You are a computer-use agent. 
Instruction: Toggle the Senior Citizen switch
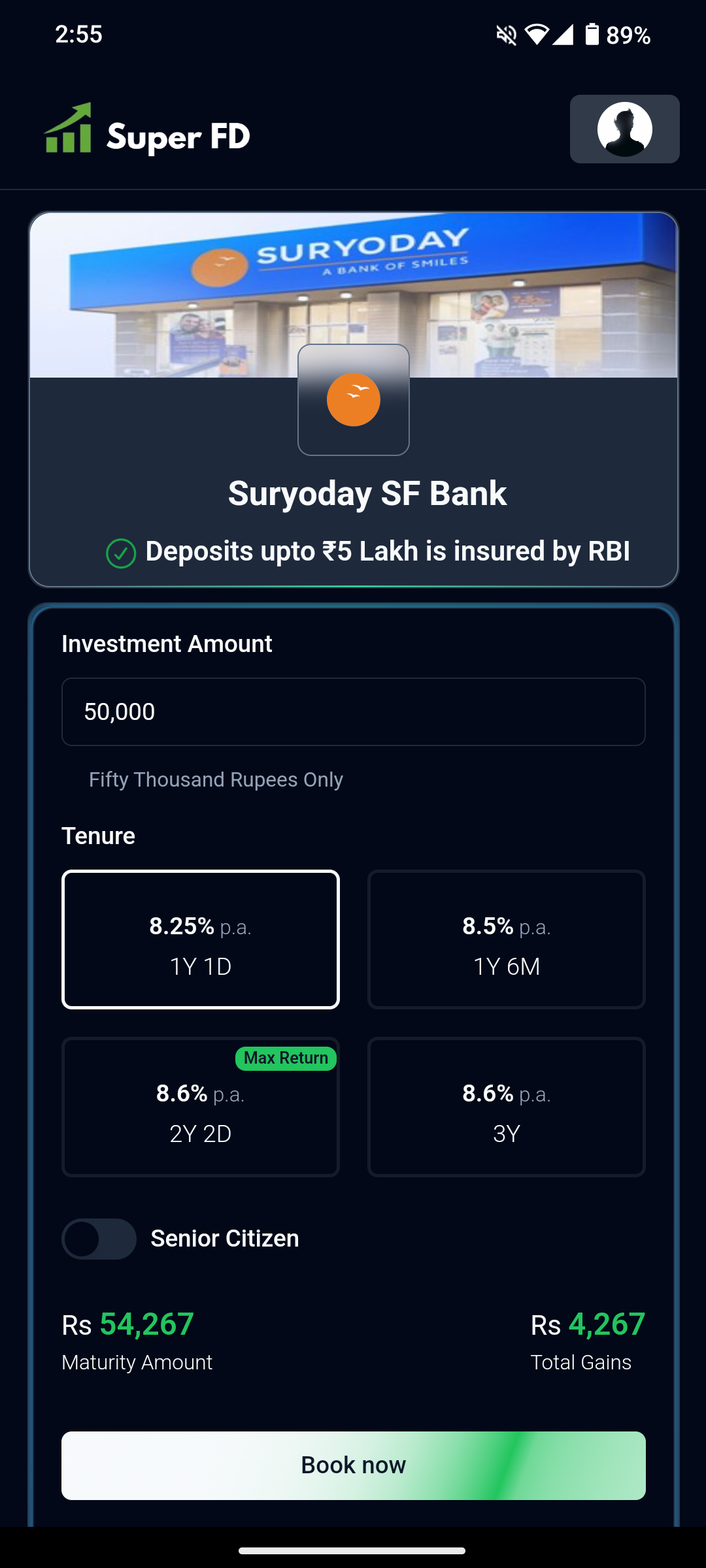pos(99,1239)
